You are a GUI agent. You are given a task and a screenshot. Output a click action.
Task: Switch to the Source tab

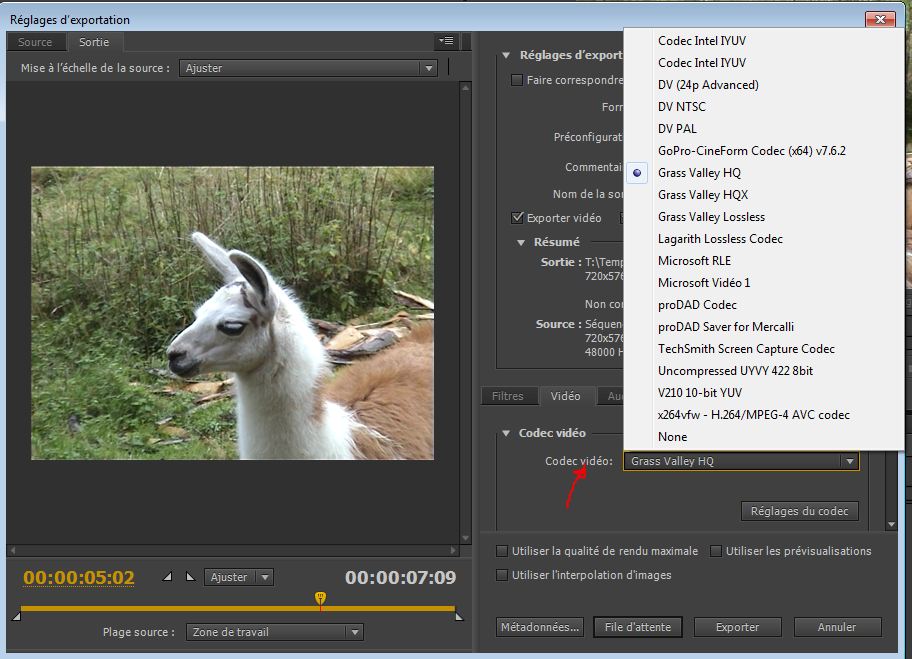35,42
